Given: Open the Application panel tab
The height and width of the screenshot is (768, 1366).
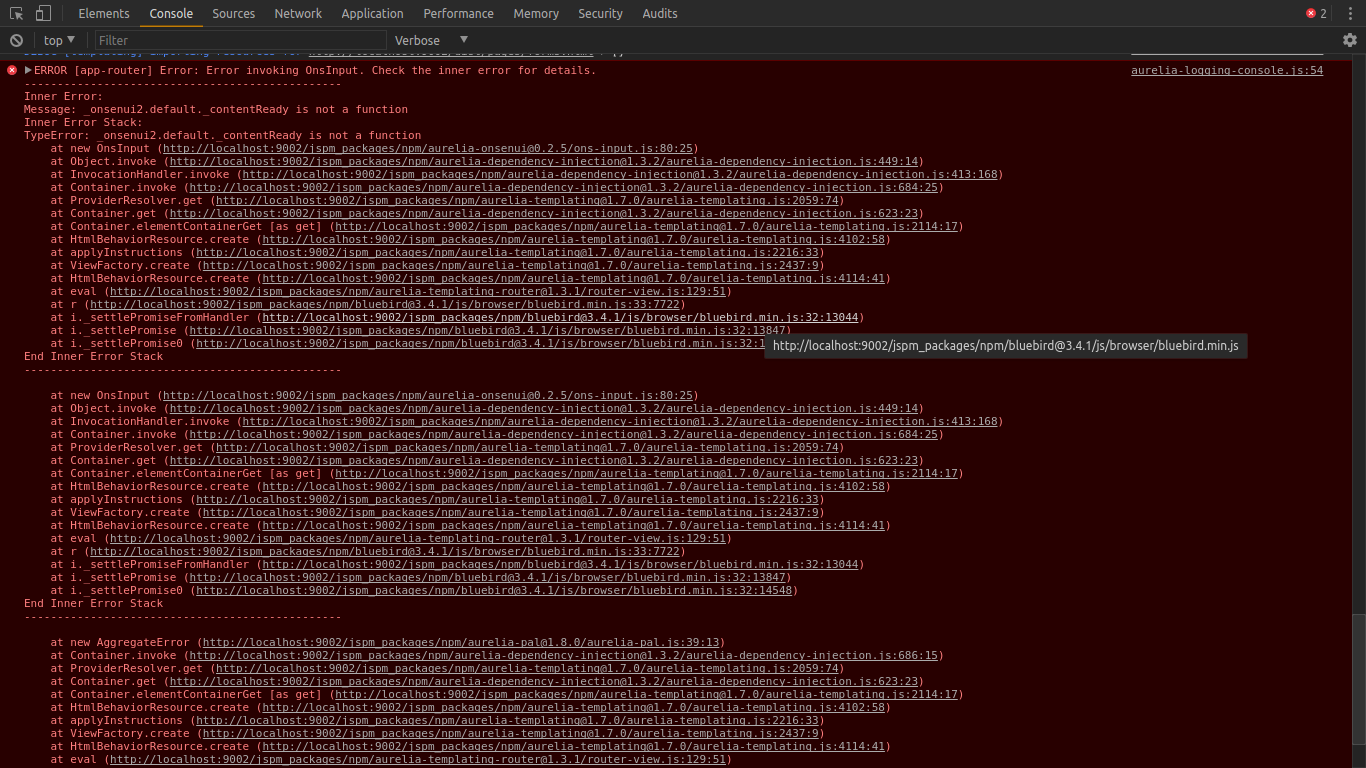Looking at the screenshot, I should [x=372, y=13].
